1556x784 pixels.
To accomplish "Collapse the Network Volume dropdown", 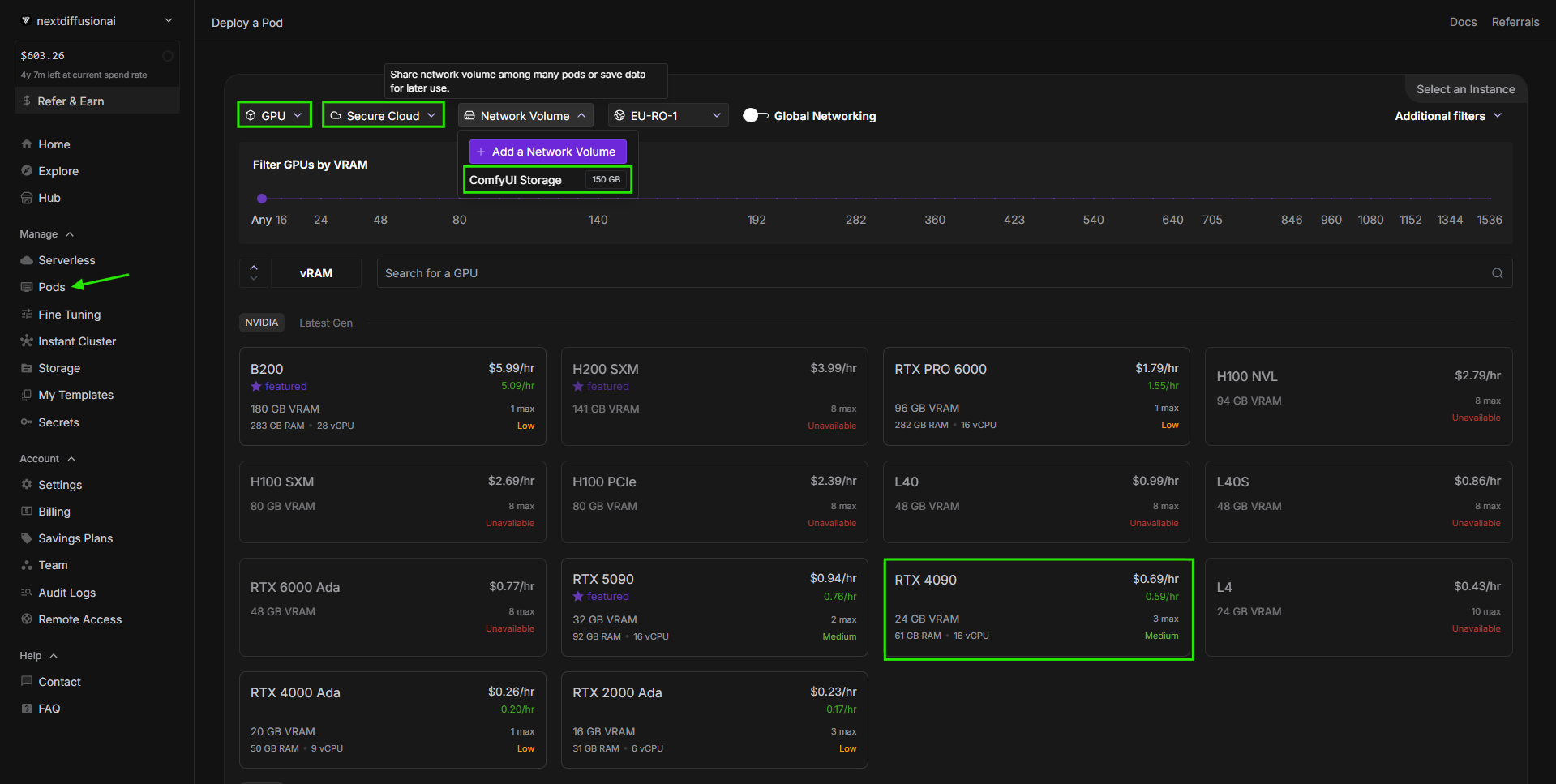I will pos(525,116).
